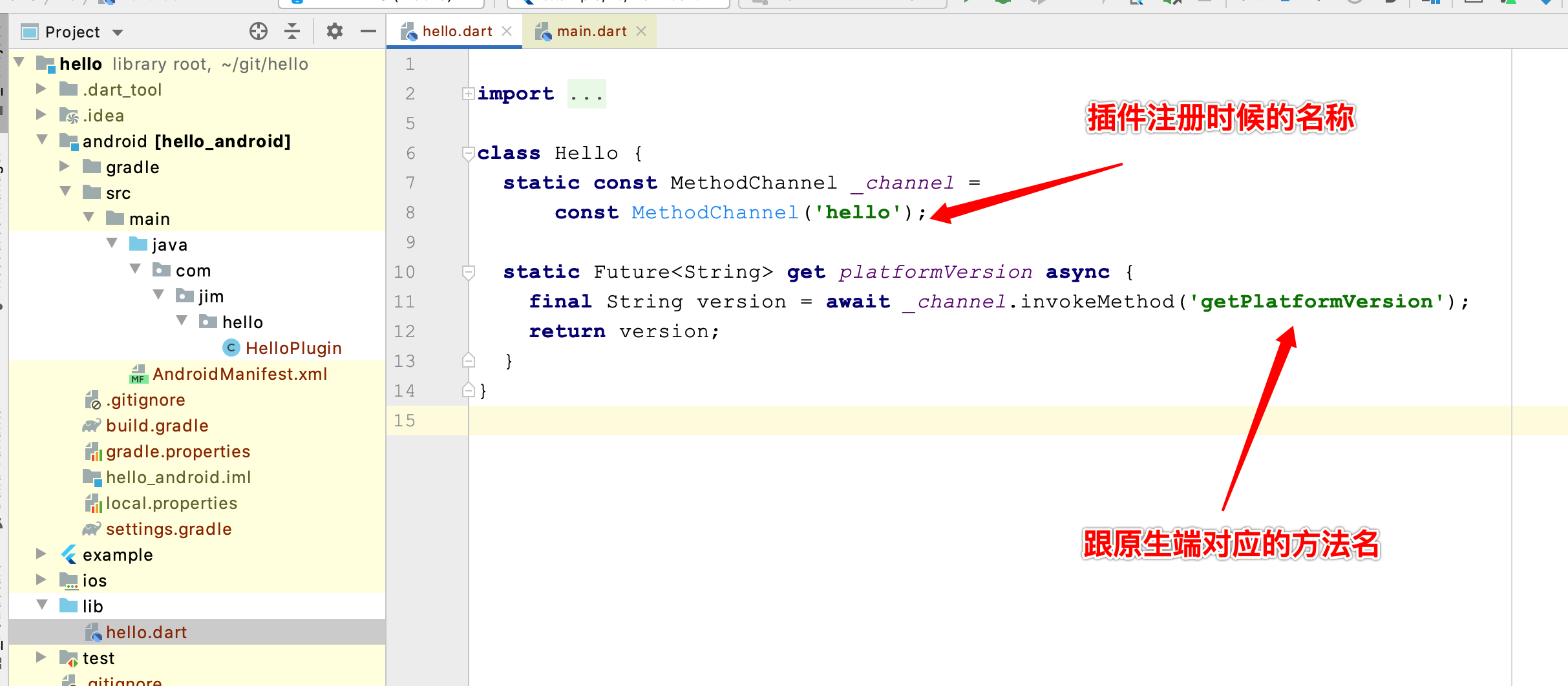Click invokeMethod in the editor
The width and height of the screenshot is (1568, 686).
[x=1097, y=302]
